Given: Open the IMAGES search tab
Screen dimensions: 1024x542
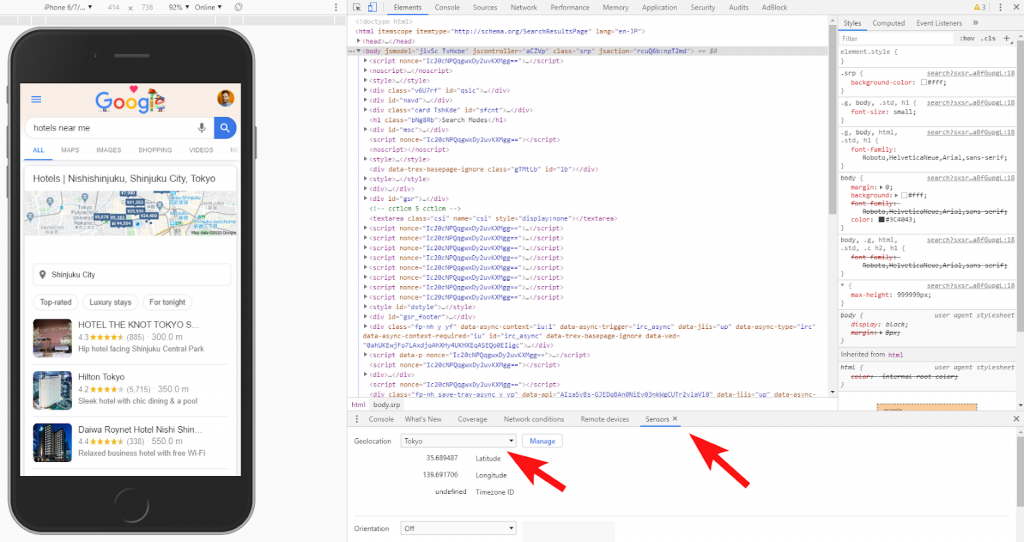Looking at the screenshot, I should tap(109, 150).
